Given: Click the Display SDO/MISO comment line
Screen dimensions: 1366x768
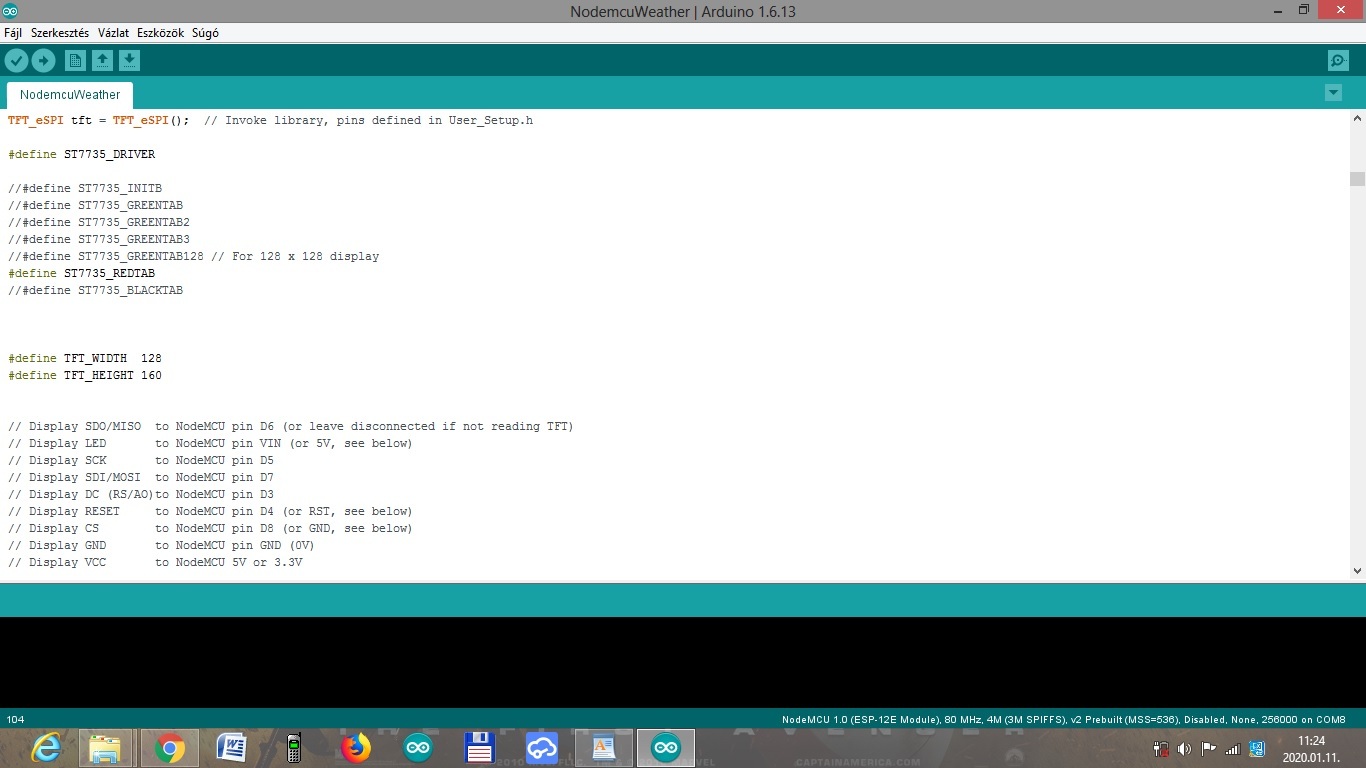Looking at the screenshot, I should [291, 426].
